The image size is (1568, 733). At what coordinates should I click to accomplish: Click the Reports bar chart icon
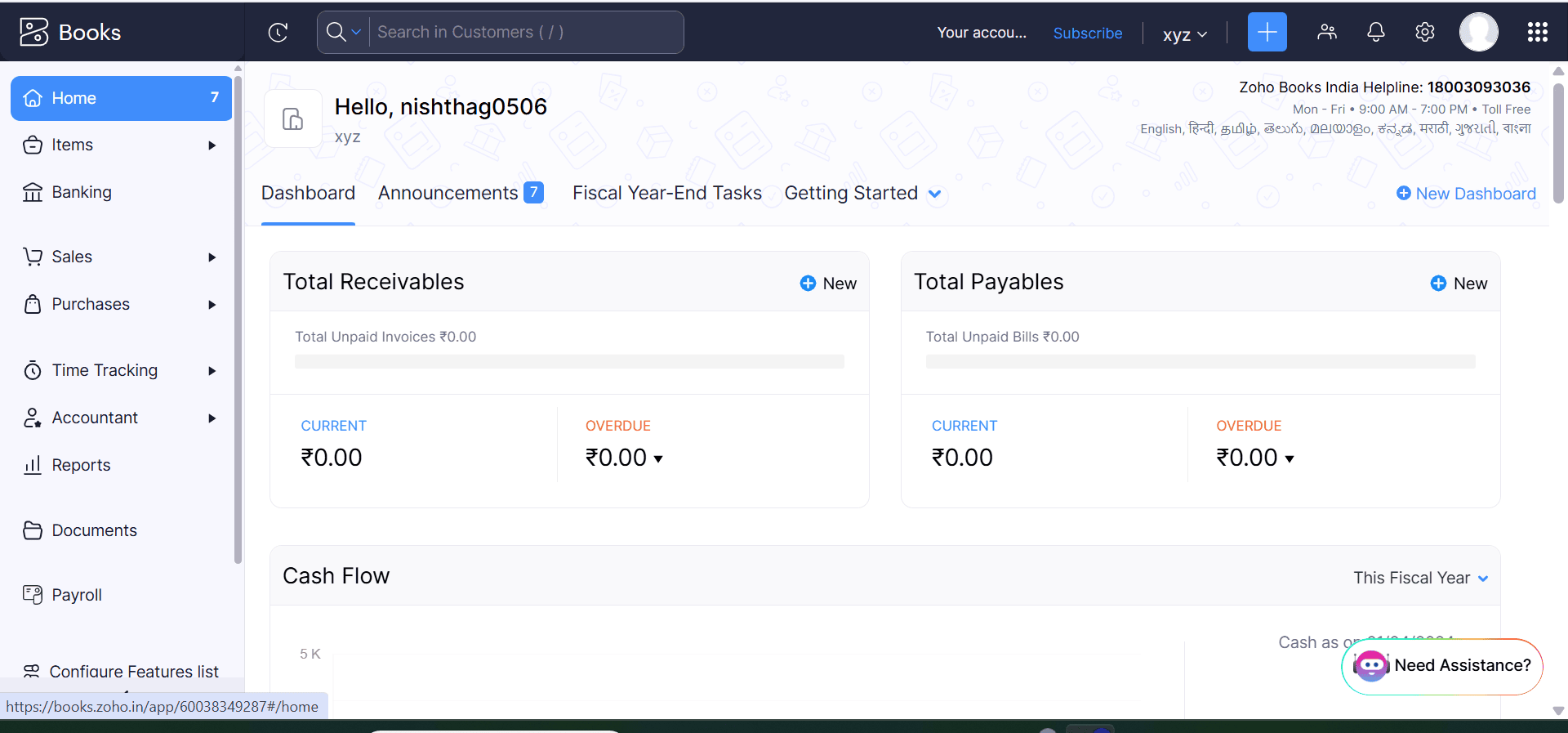tap(33, 465)
